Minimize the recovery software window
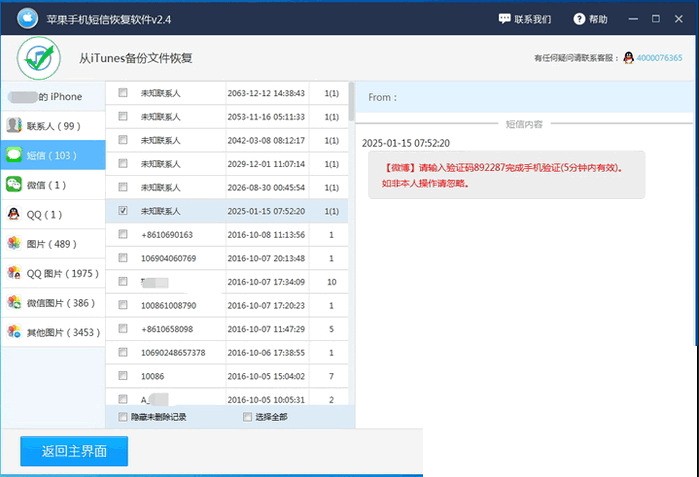The height and width of the screenshot is (477, 699). point(633,19)
